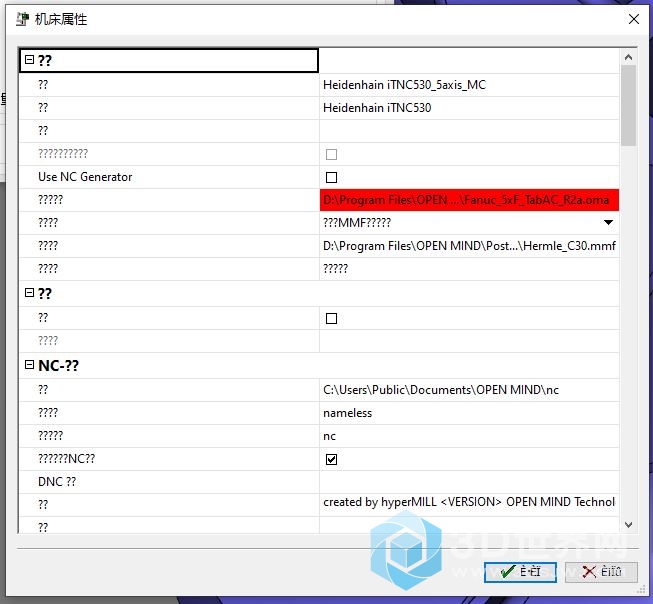This screenshot has width=653, height=604.
Task: Click the C:\Users\Public\Documents\OPEN MIND\nc directory field
Action: [469, 390]
